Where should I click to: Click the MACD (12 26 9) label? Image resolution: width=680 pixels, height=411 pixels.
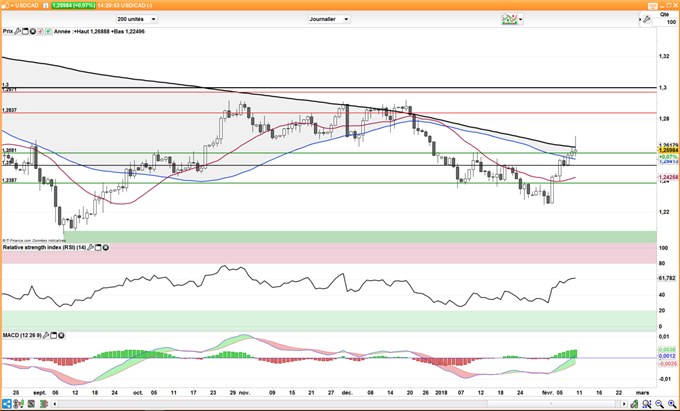pyautogui.click(x=22, y=336)
